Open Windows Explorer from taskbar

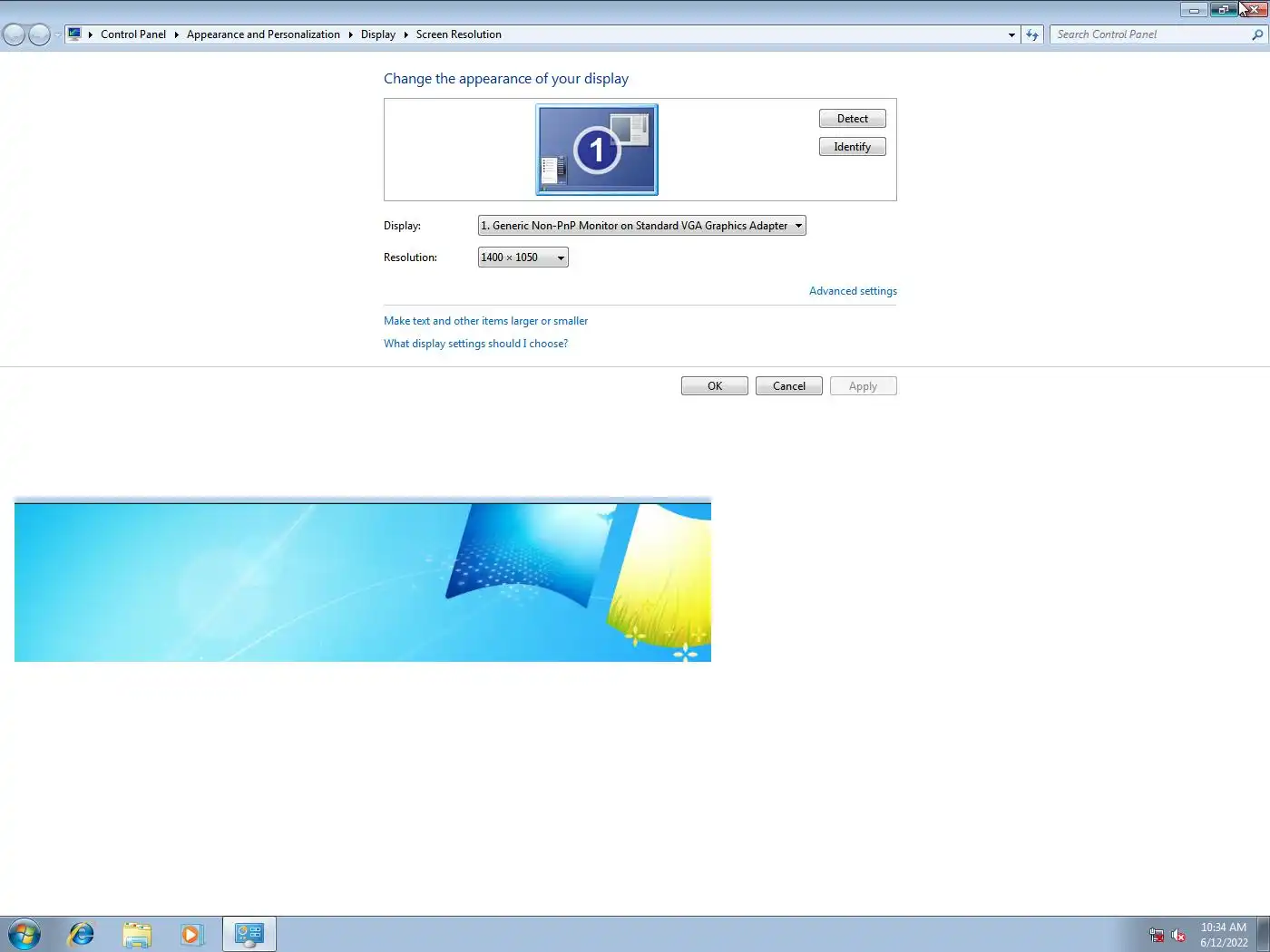pyautogui.click(x=137, y=934)
